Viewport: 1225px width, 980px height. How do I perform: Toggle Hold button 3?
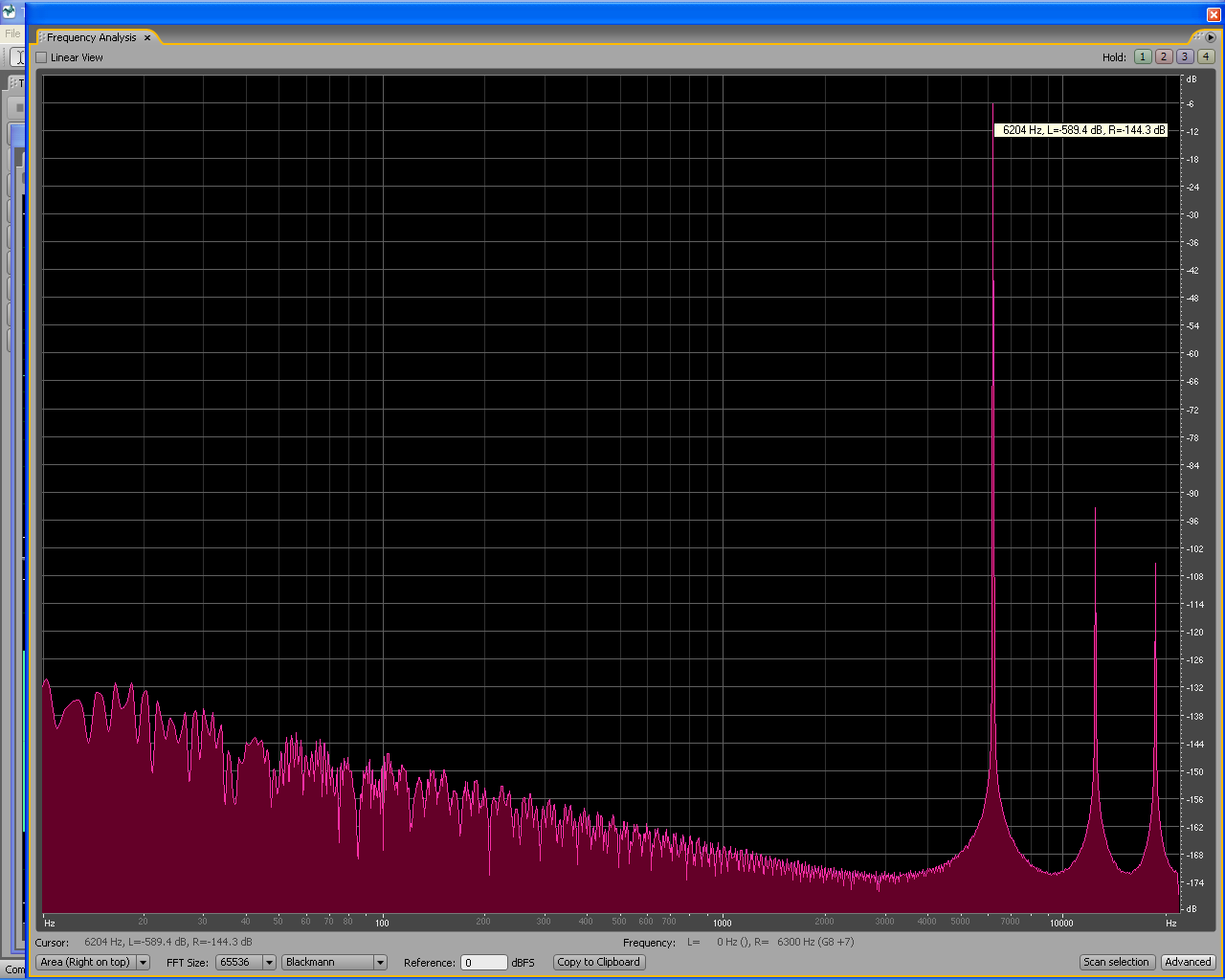point(1185,56)
